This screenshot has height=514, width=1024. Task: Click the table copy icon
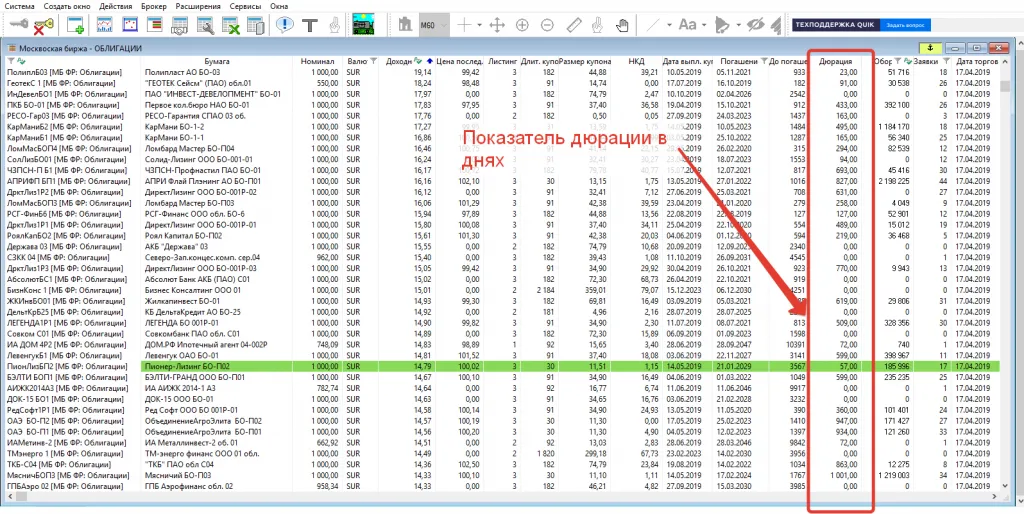click(x=256, y=25)
